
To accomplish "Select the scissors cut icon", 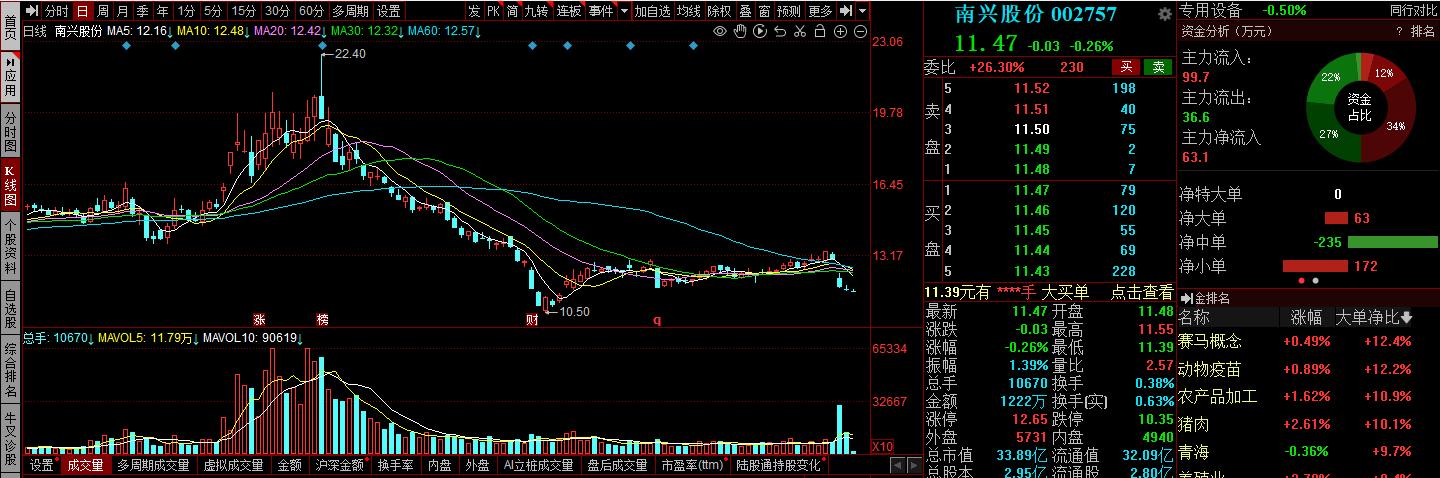I will 800,32.
